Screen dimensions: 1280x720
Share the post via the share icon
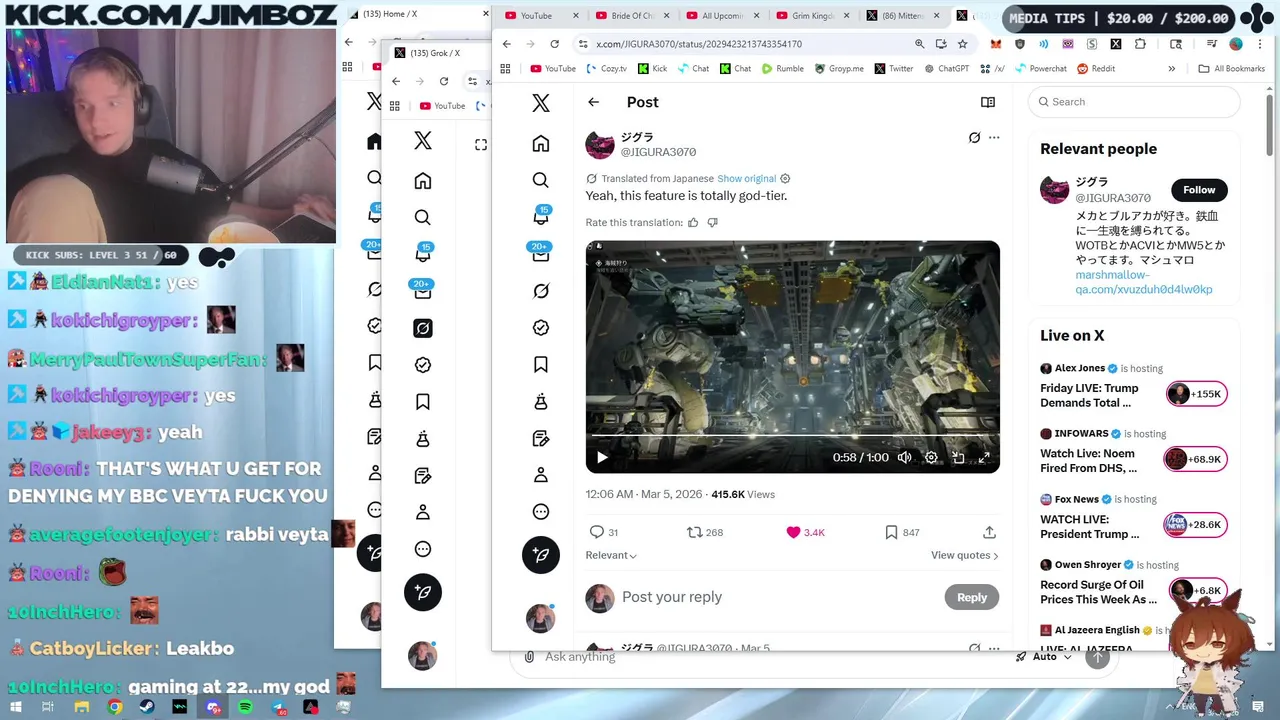point(989,532)
